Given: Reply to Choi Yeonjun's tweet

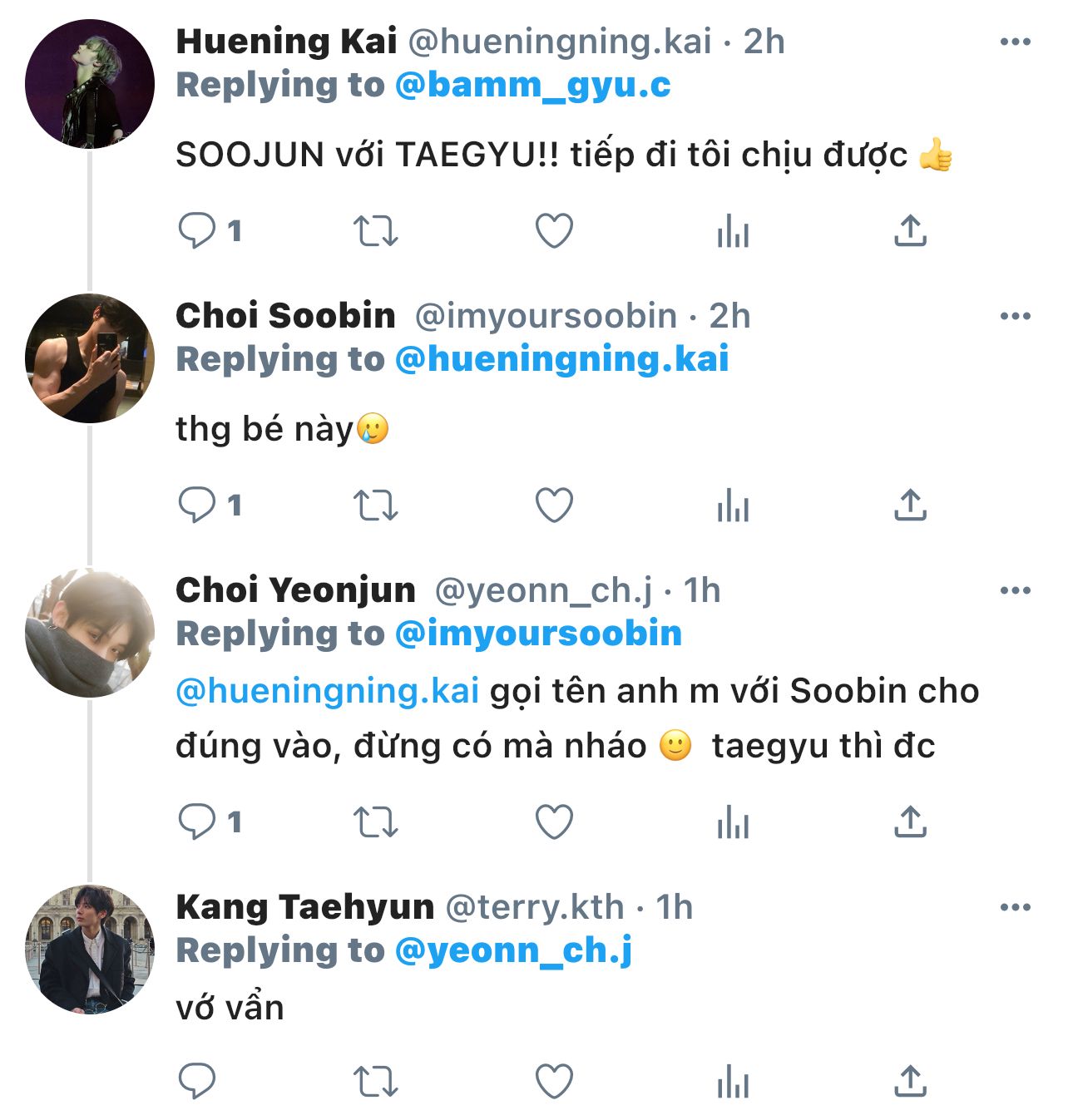Looking at the screenshot, I should click(x=197, y=822).
